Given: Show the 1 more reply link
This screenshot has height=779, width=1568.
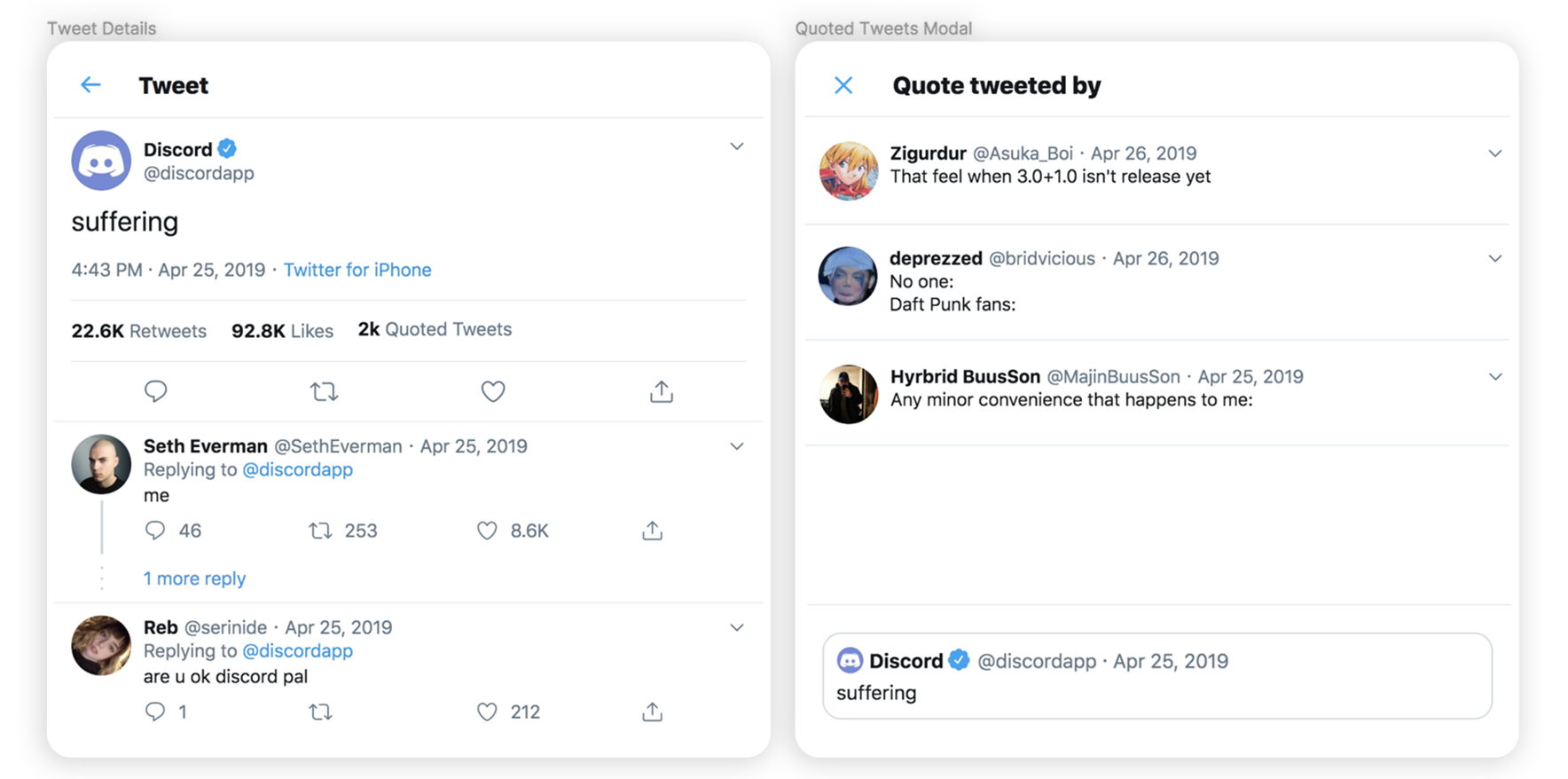Looking at the screenshot, I should (x=194, y=578).
